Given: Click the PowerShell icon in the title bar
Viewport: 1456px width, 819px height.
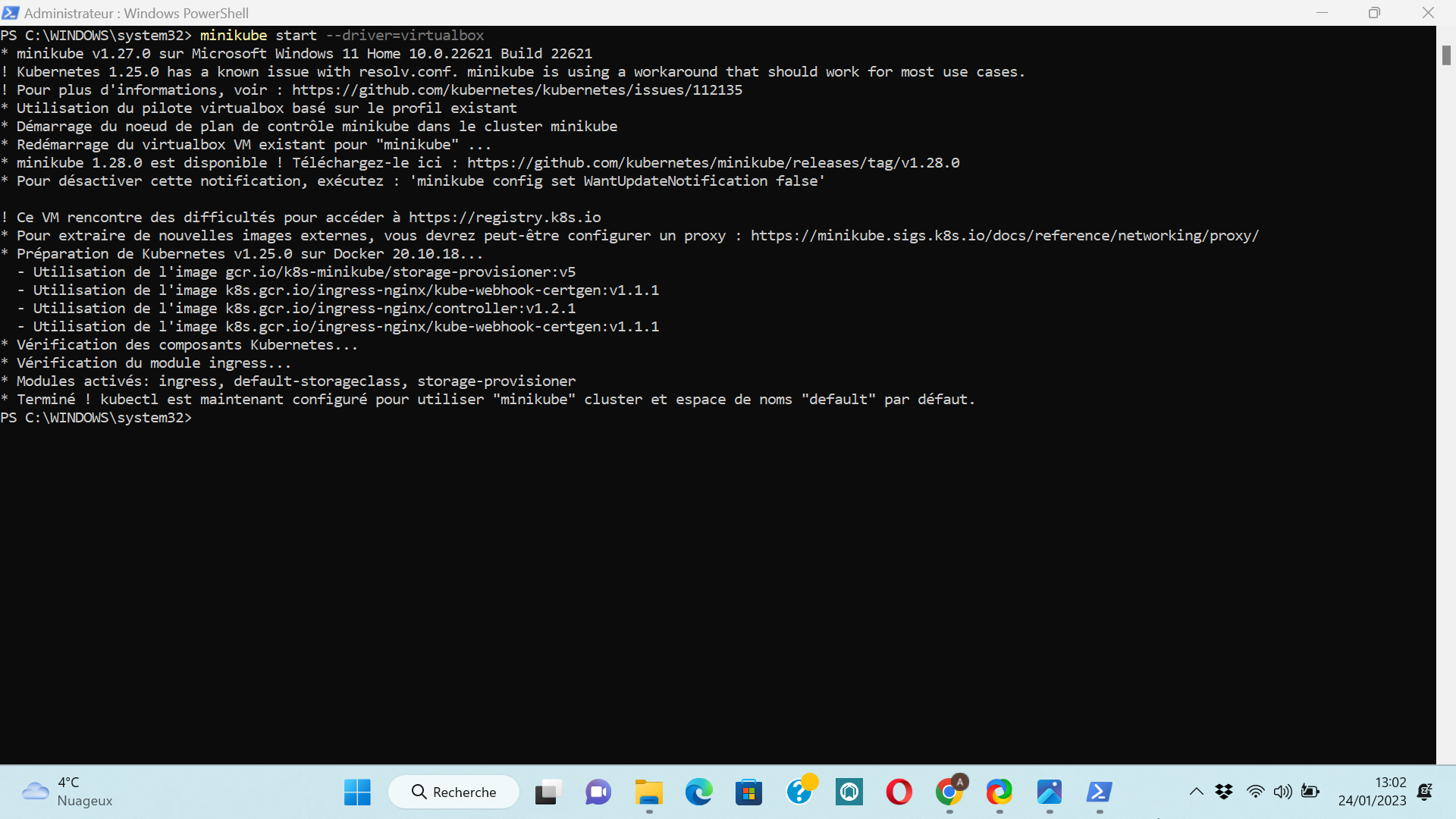Looking at the screenshot, I should pyautogui.click(x=11, y=13).
